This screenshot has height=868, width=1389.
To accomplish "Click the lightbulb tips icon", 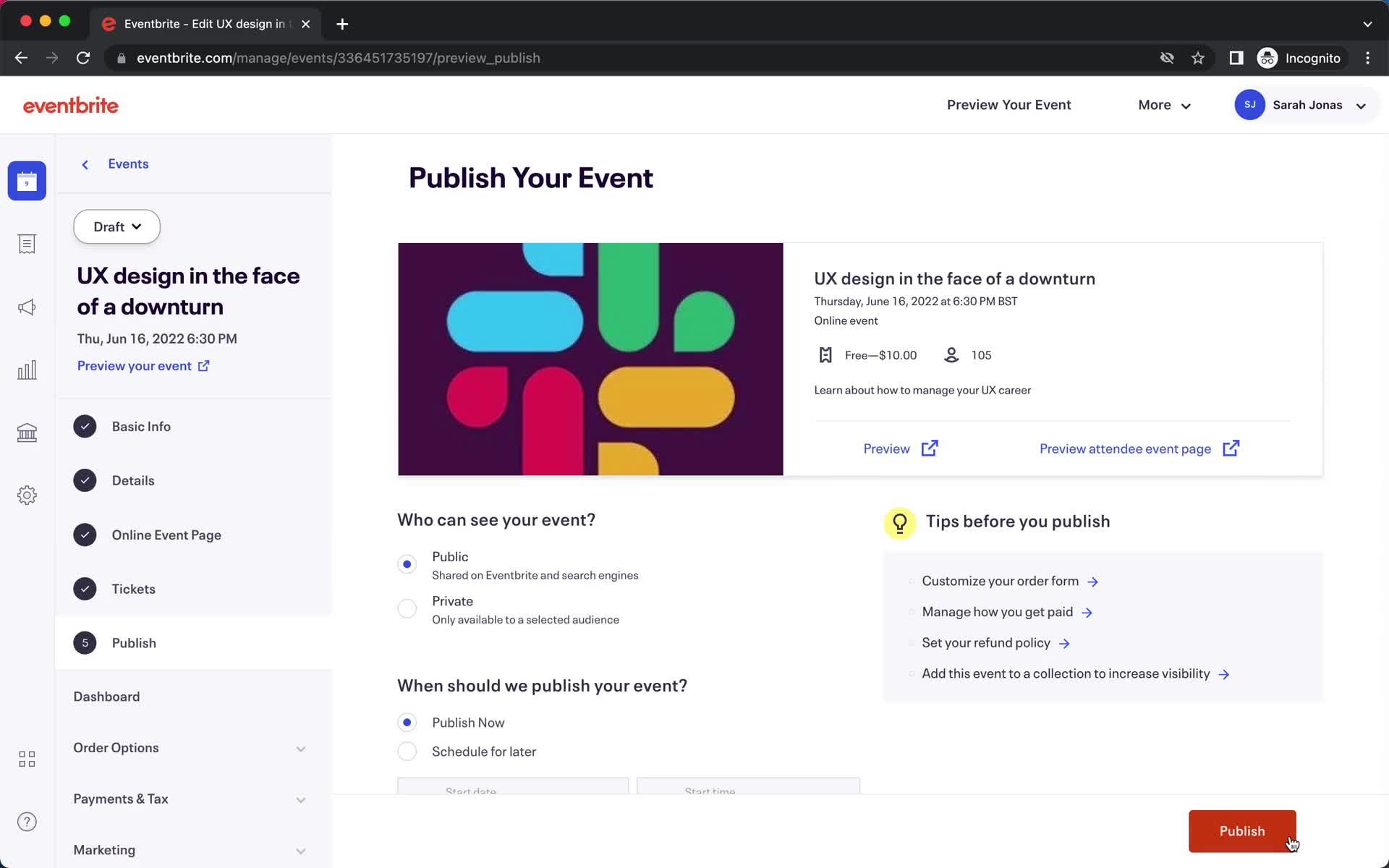I will click(900, 522).
